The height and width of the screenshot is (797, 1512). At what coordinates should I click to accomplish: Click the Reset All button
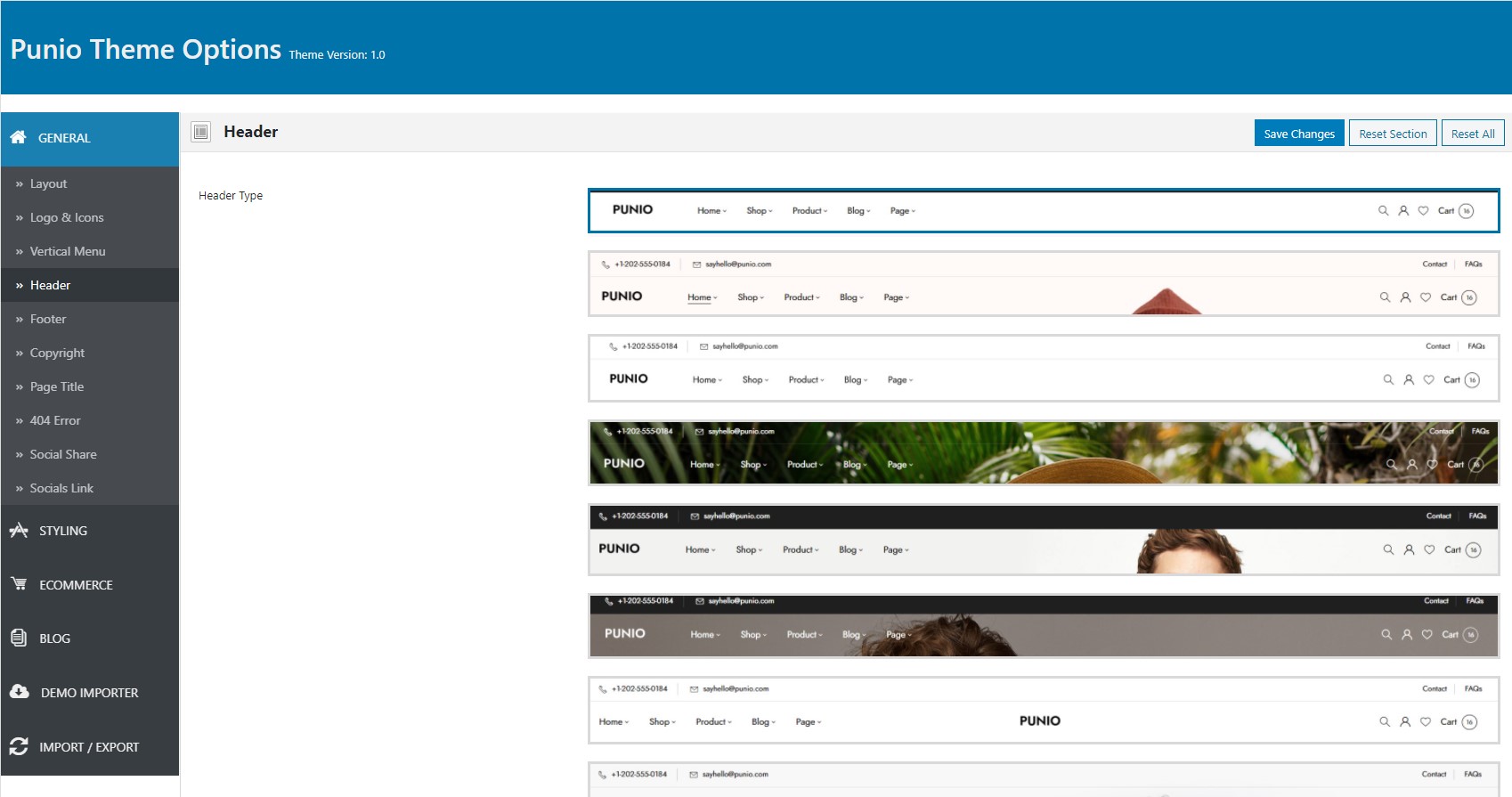1473,134
